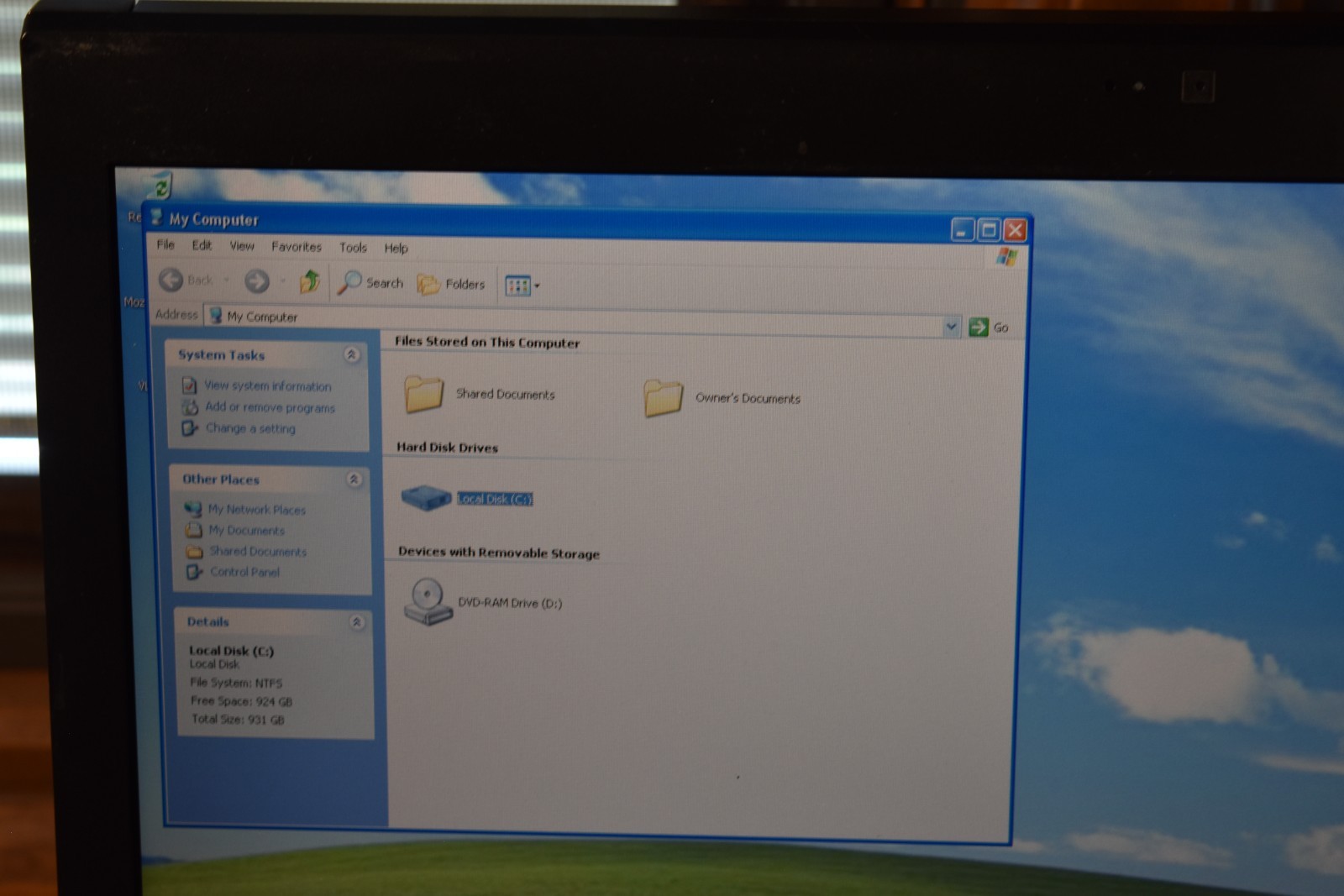Open Control Panel sidebar link

(x=244, y=572)
